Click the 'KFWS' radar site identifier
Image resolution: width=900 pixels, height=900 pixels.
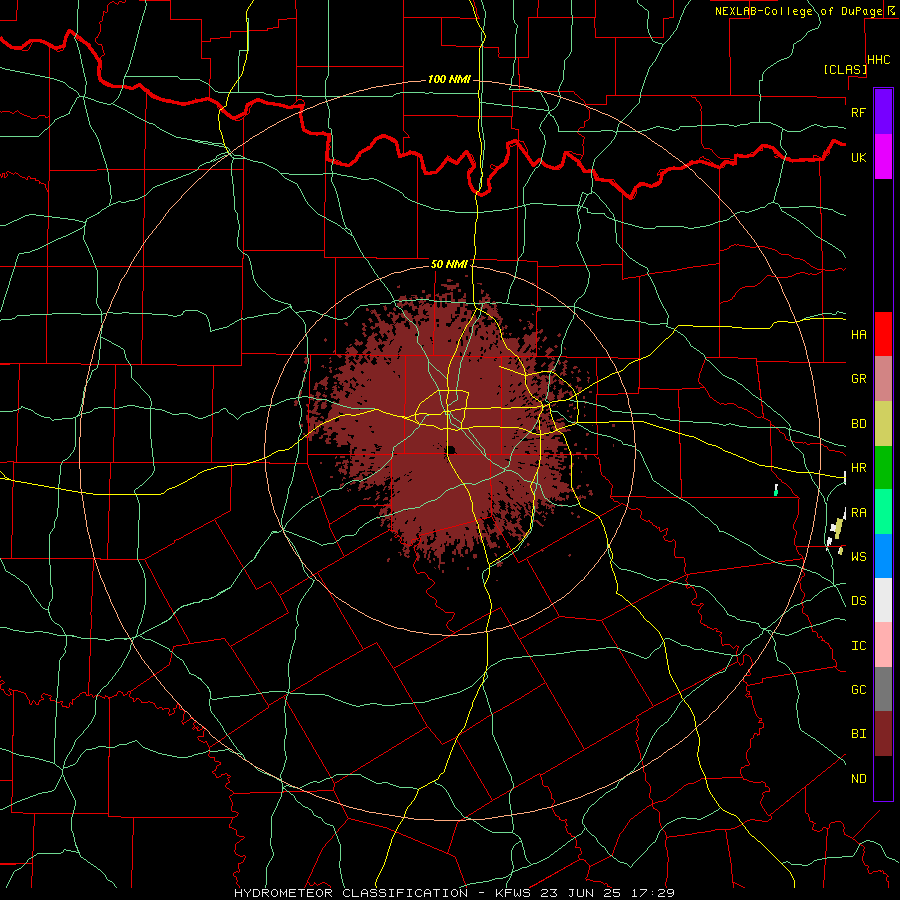click(x=513, y=893)
